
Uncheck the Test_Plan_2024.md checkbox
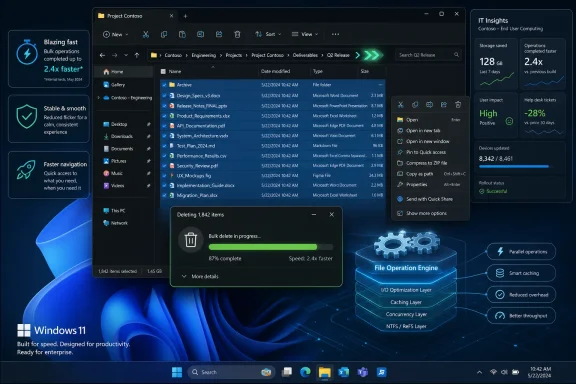pos(164,146)
